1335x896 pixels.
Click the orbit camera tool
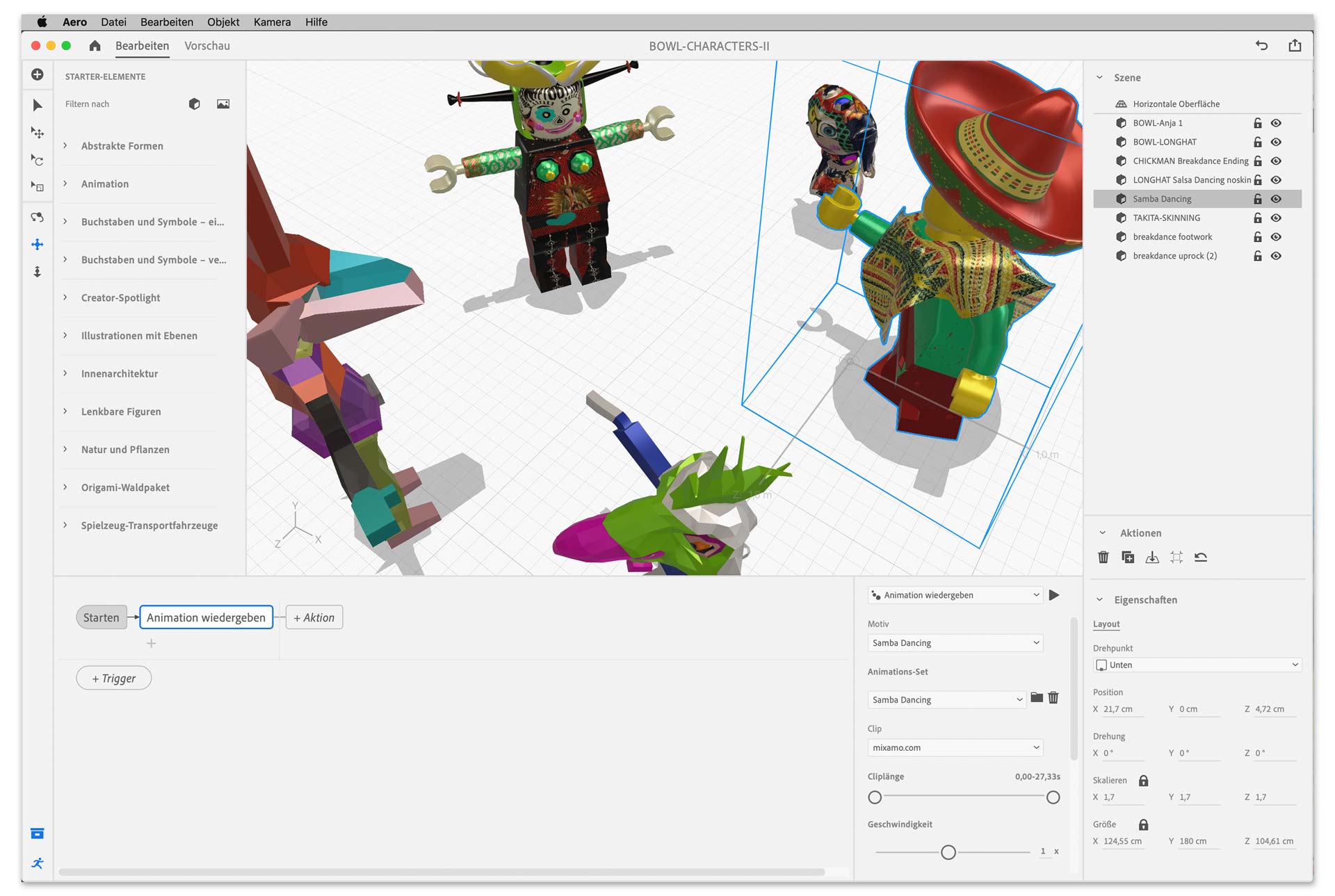(x=38, y=217)
